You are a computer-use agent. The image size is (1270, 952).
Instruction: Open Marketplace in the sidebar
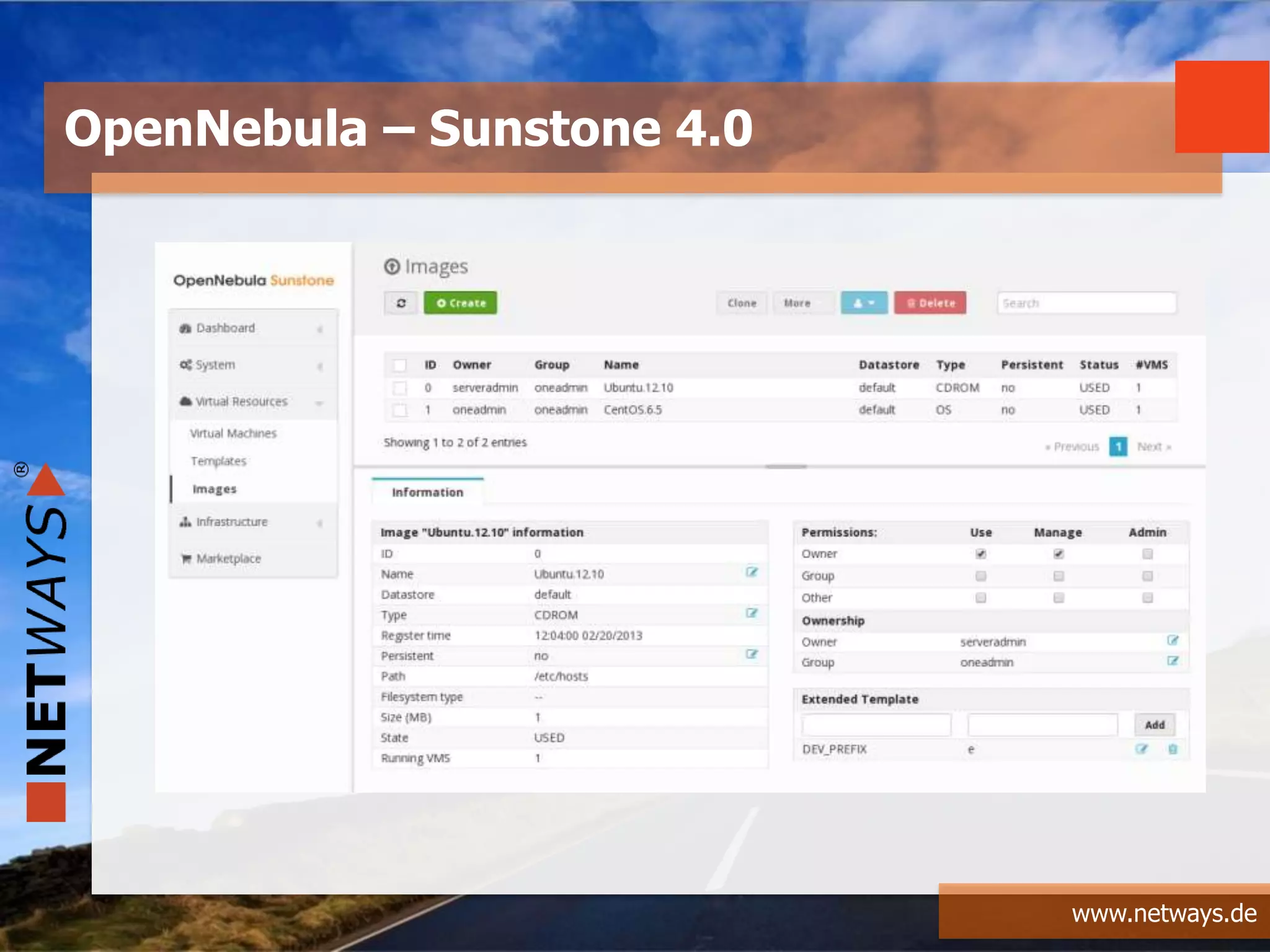point(253,558)
